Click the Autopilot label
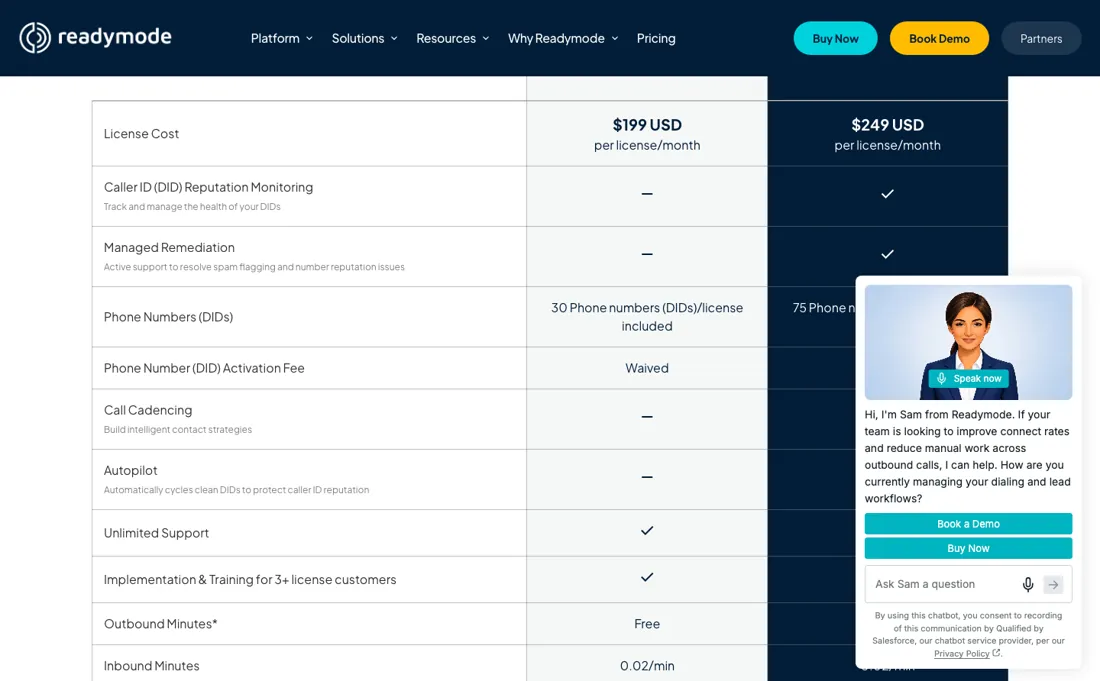The image size is (1100, 681). click(x=130, y=471)
